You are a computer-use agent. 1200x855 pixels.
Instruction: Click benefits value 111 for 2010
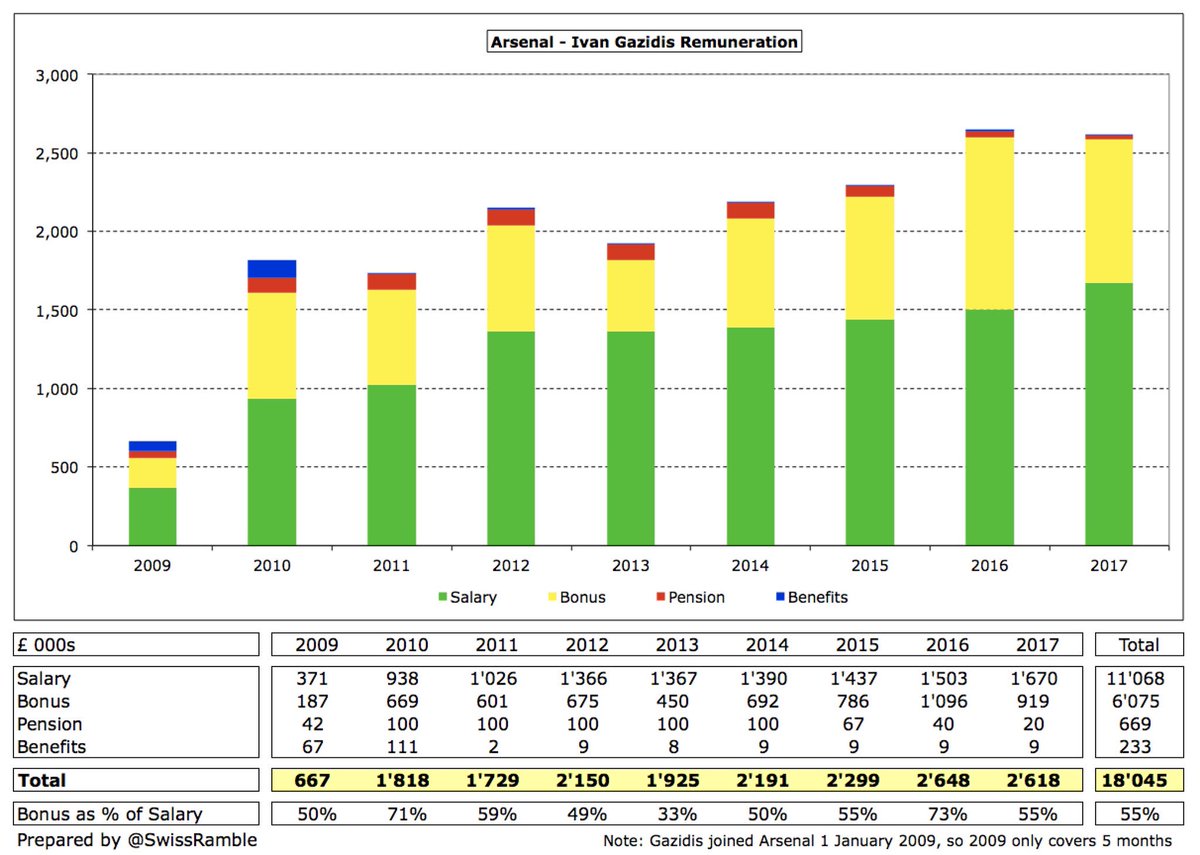coord(406,747)
